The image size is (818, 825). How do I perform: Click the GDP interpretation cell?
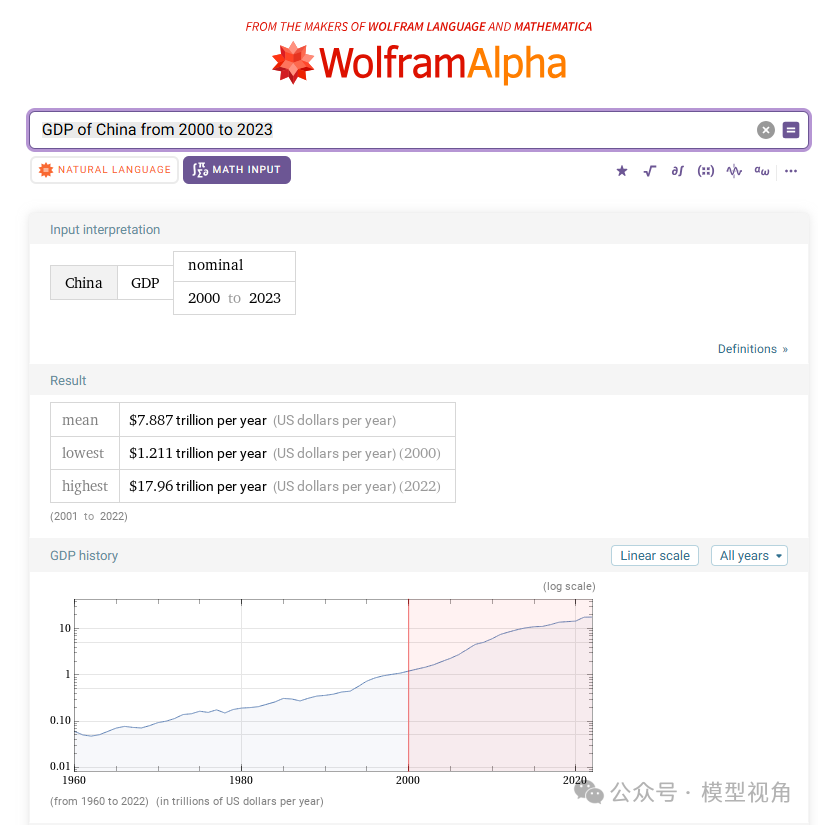(145, 283)
